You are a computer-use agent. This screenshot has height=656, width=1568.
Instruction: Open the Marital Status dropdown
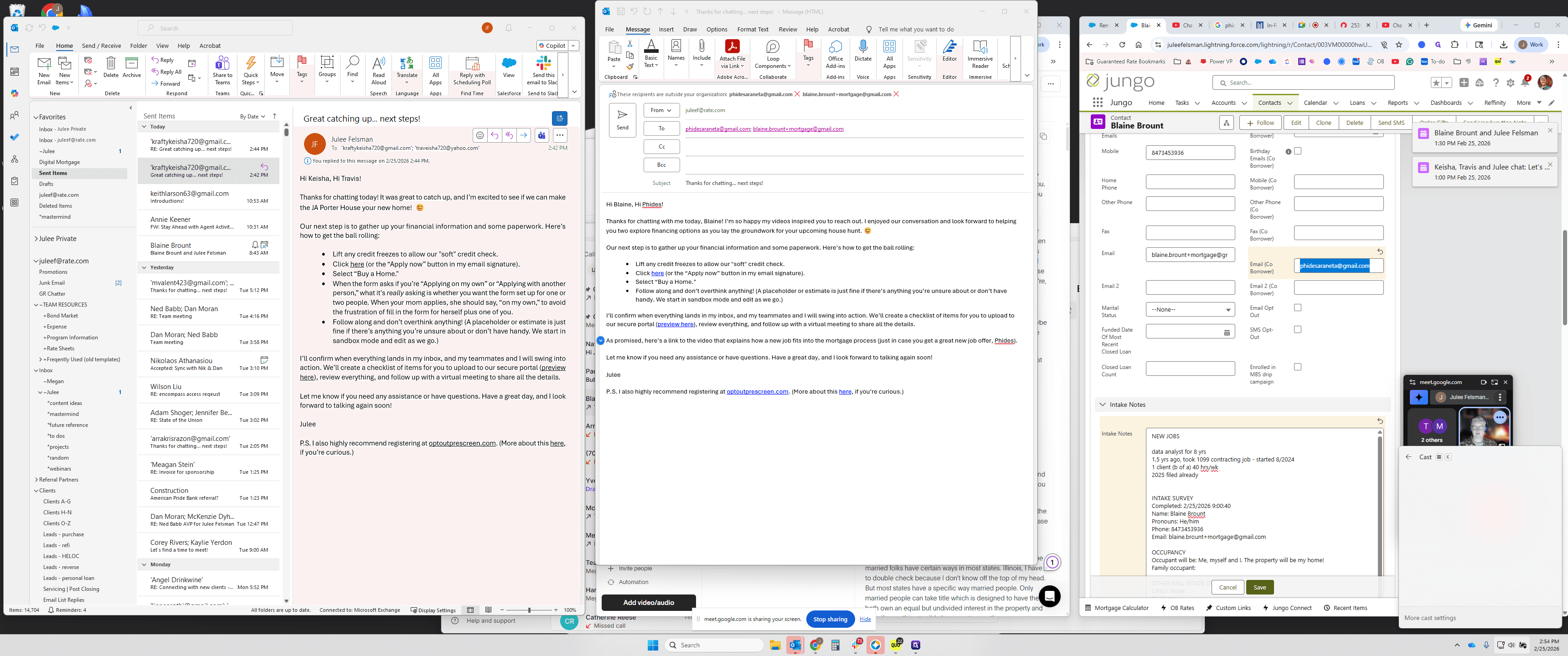1190,309
